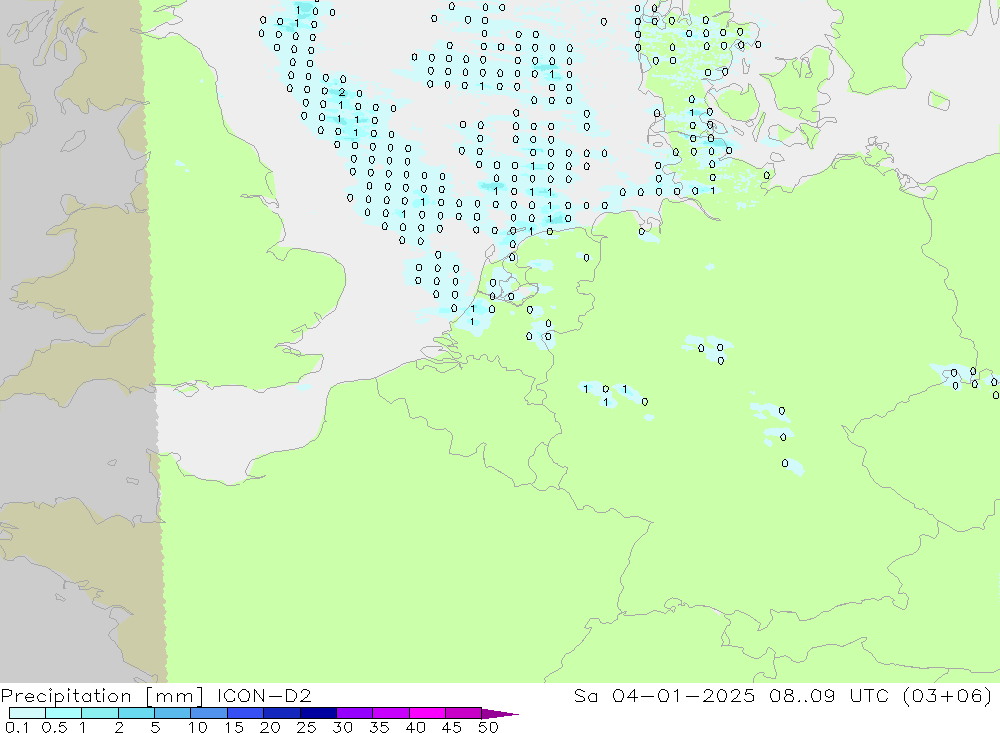Click the '15' legend scale label

234,727
